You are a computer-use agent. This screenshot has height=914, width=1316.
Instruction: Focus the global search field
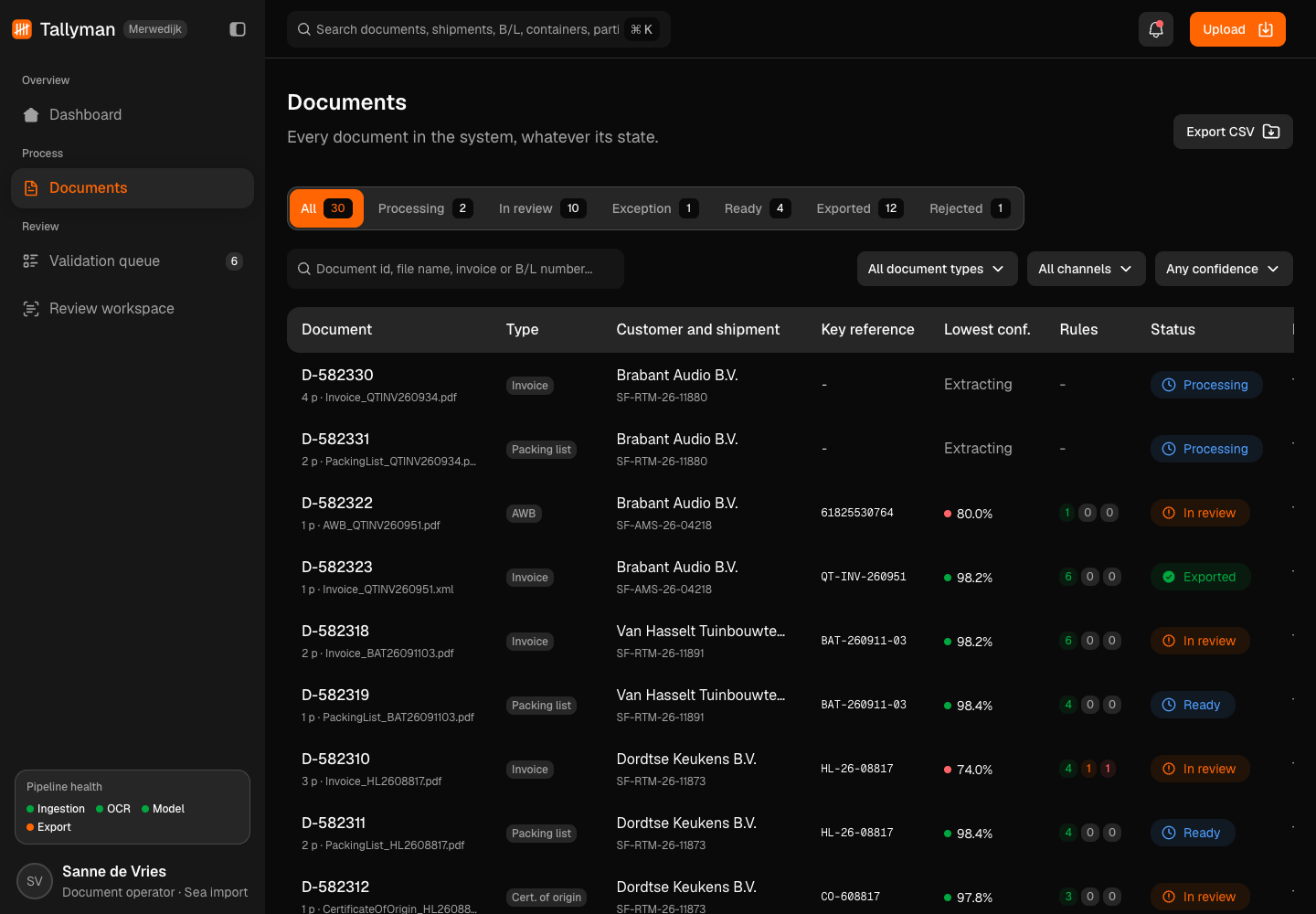479,29
